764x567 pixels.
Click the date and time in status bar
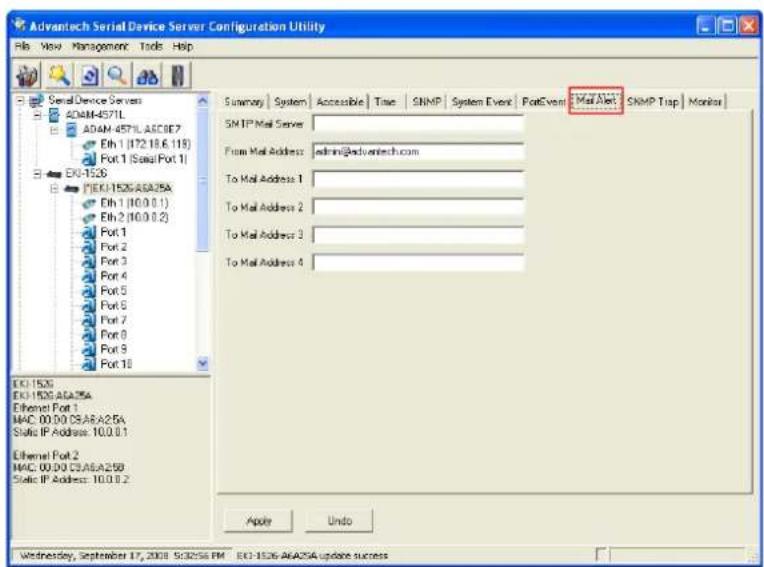pyautogui.click(x=122, y=556)
